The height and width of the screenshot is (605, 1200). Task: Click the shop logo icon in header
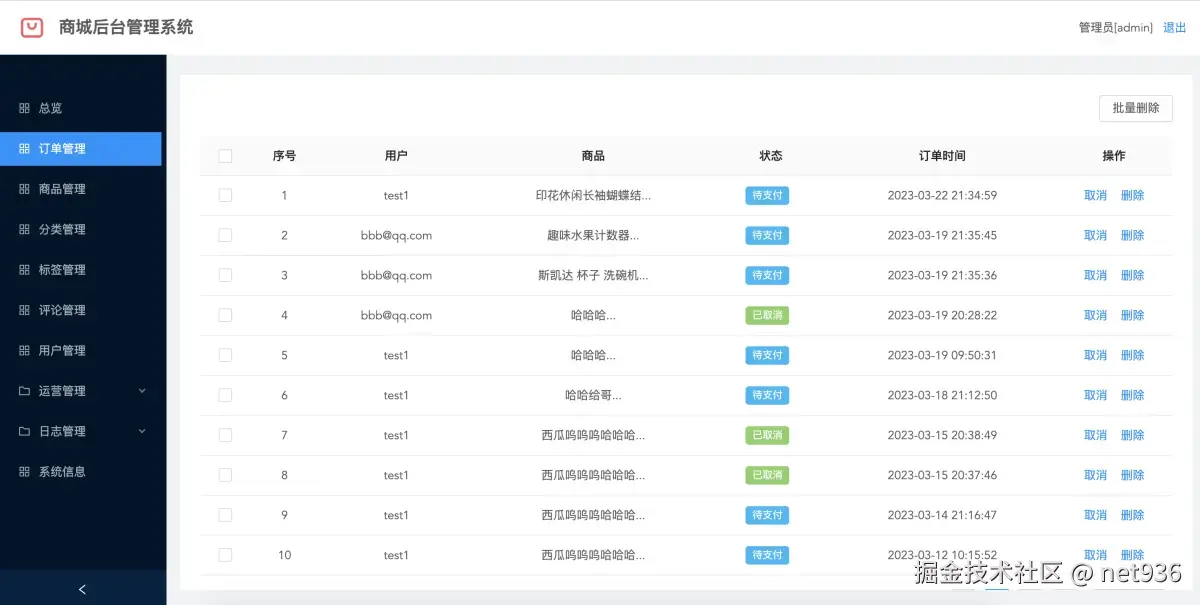coord(32,28)
